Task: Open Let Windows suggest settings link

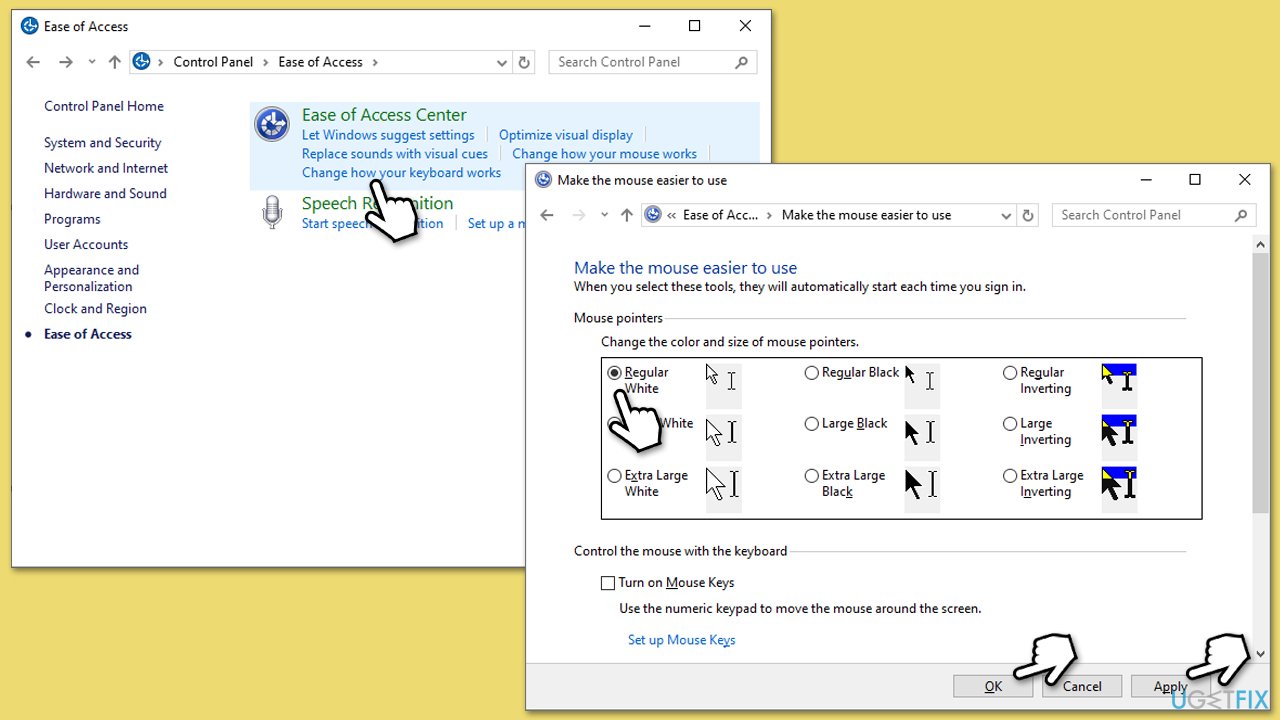Action: (388, 135)
